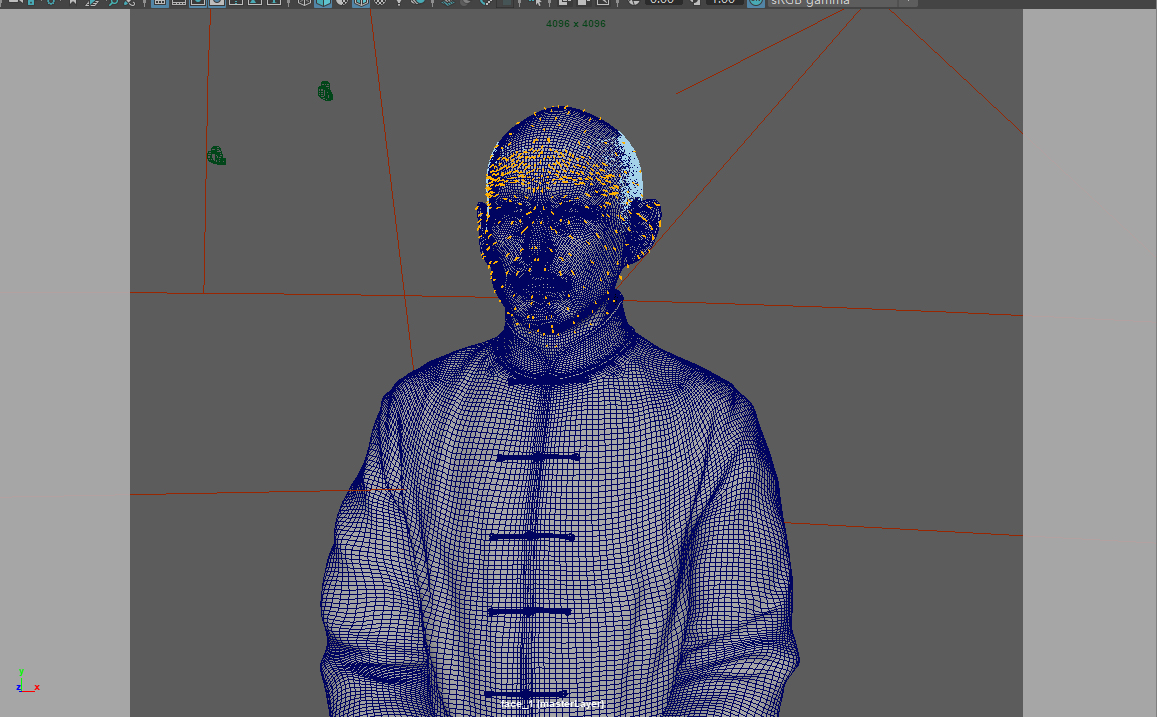This screenshot has width=1157, height=717.
Task: Toggle use default material icon
Action: tap(342, 2)
